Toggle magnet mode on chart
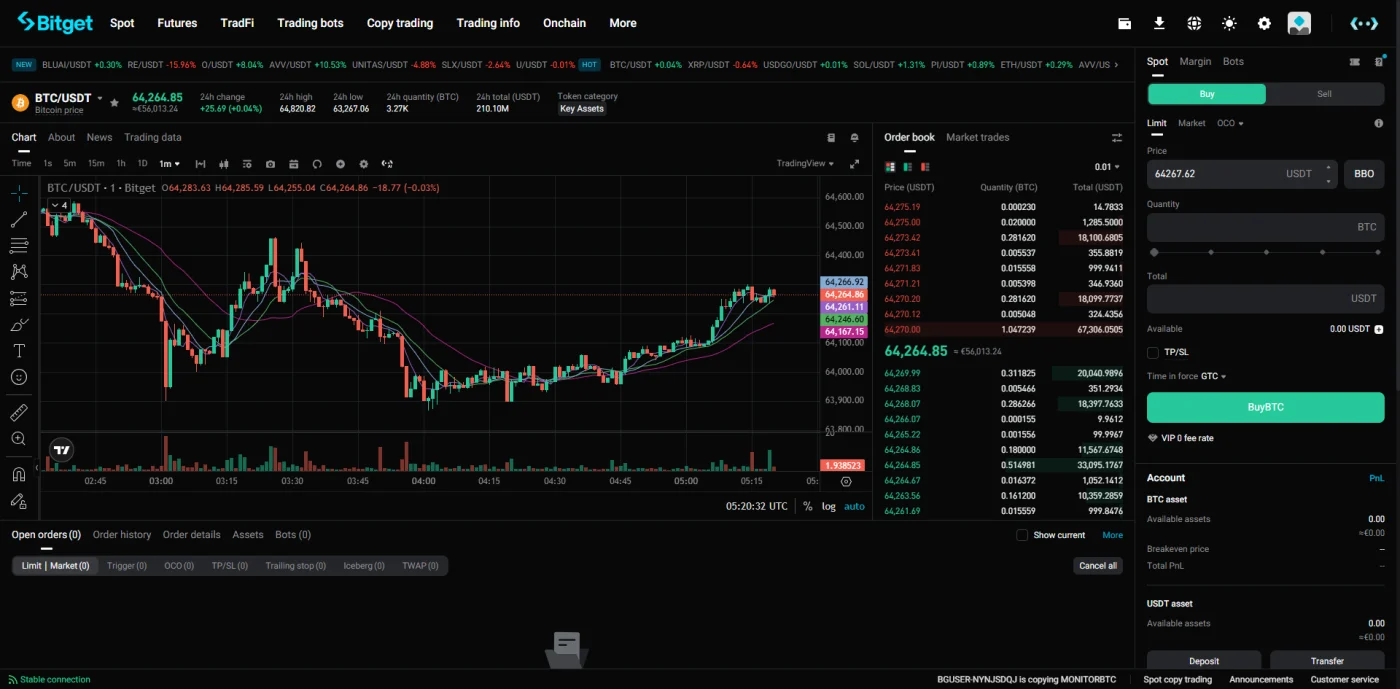The height and width of the screenshot is (689, 1400). pyautogui.click(x=19, y=474)
